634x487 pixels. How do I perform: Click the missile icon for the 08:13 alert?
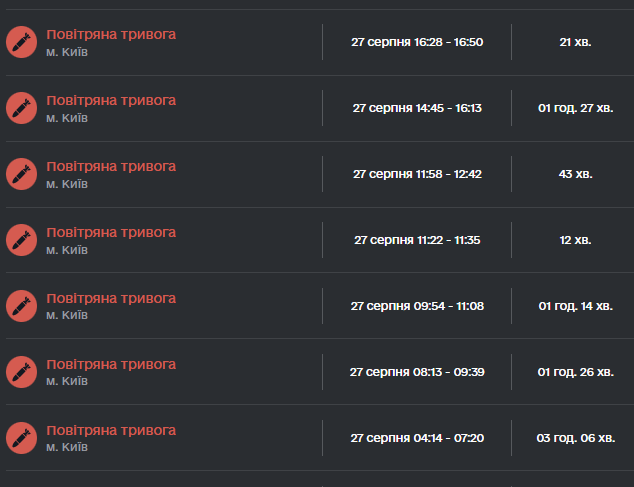(21, 372)
